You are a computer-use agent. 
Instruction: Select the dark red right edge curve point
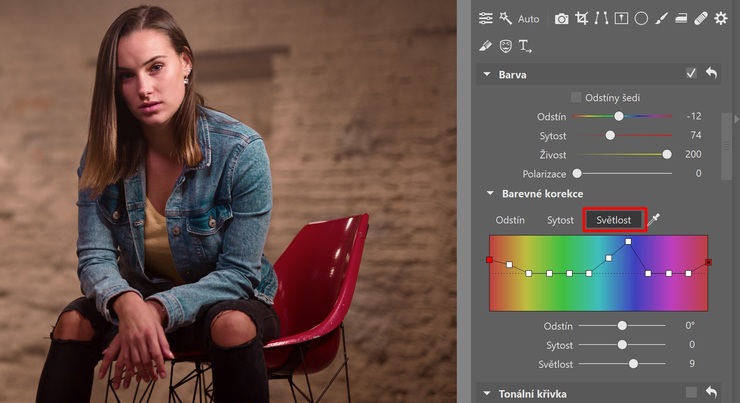click(x=708, y=262)
